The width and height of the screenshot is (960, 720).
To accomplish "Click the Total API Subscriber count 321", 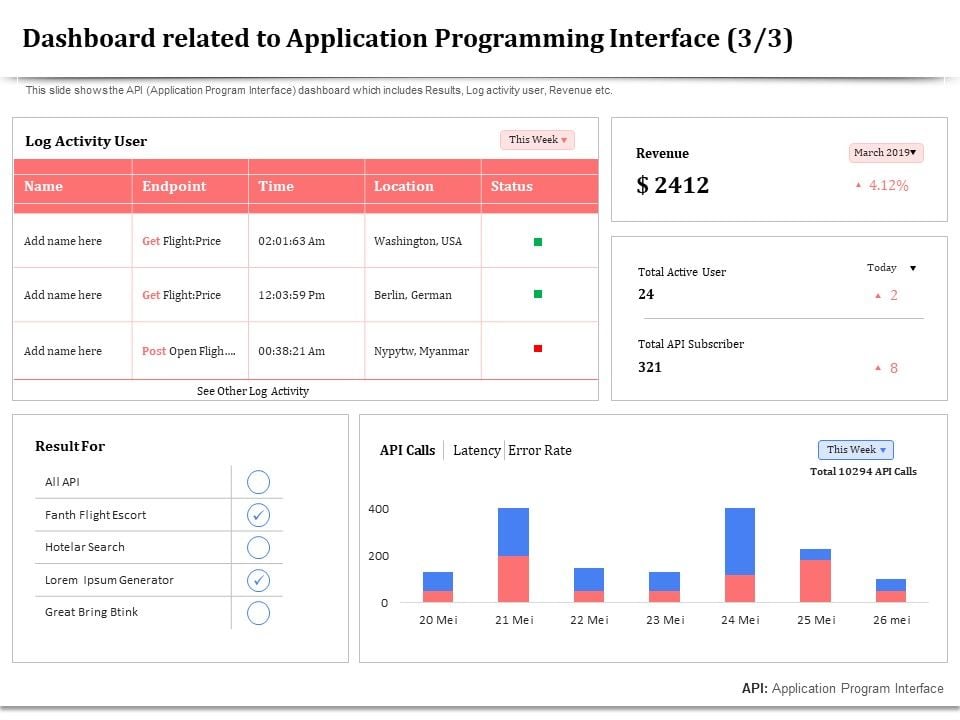I will click(649, 368).
